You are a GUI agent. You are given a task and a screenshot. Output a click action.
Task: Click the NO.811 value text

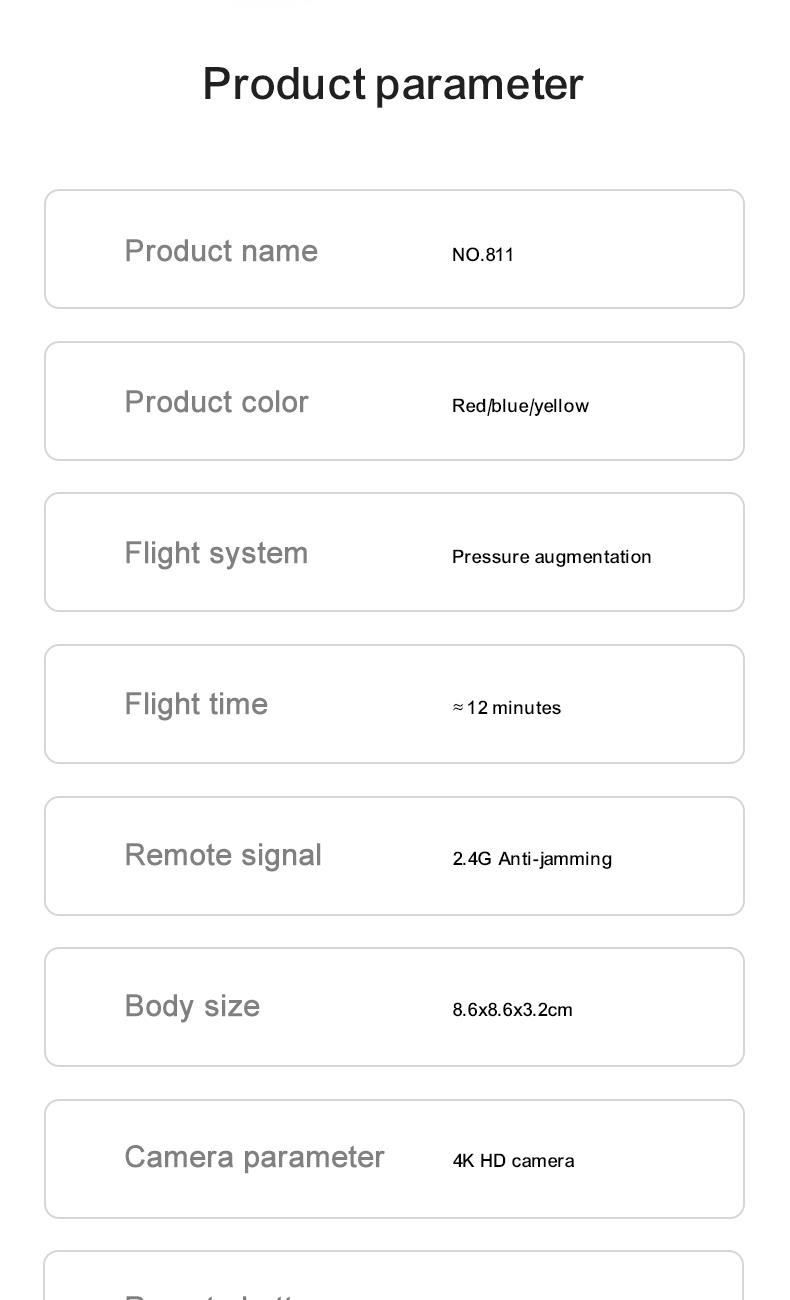coord(483,254)
